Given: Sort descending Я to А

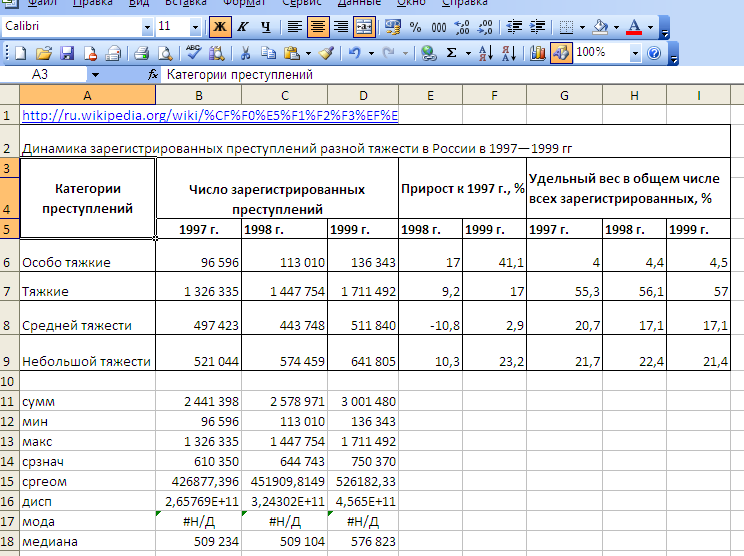Looking at the screenshot, I should click(509, 53).
